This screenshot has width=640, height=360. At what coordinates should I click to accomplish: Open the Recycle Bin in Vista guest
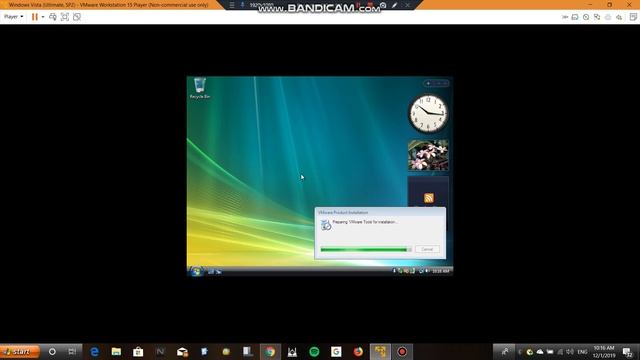200,88
